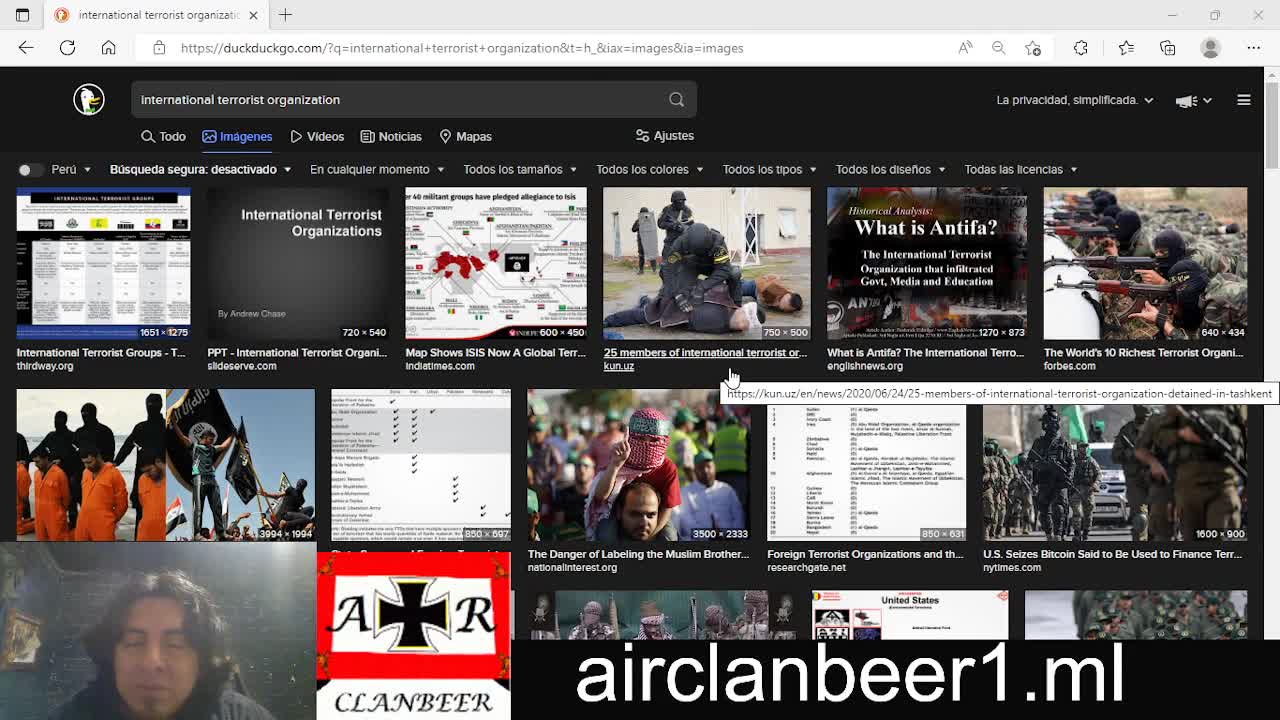The image size is (1280, 720).
Task: Toggle the Perú region switch
Action: point(30,170)
